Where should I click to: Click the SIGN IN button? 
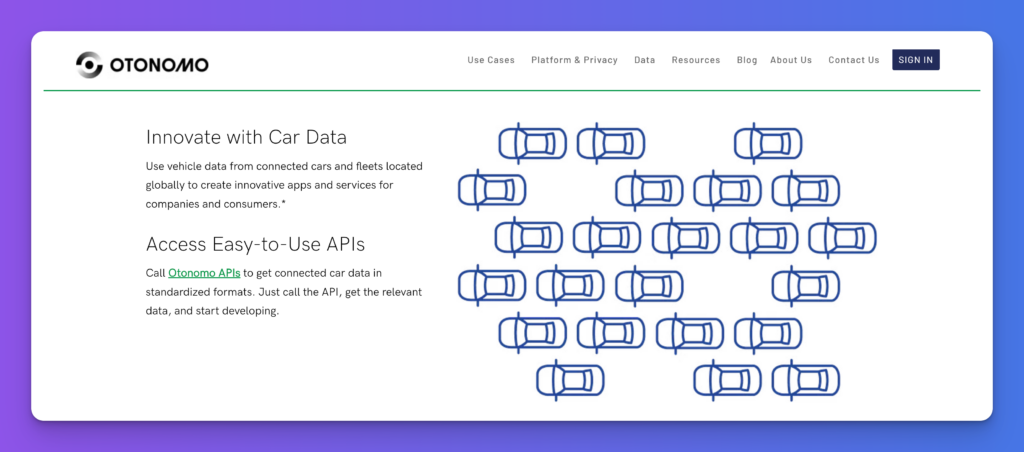916,59
